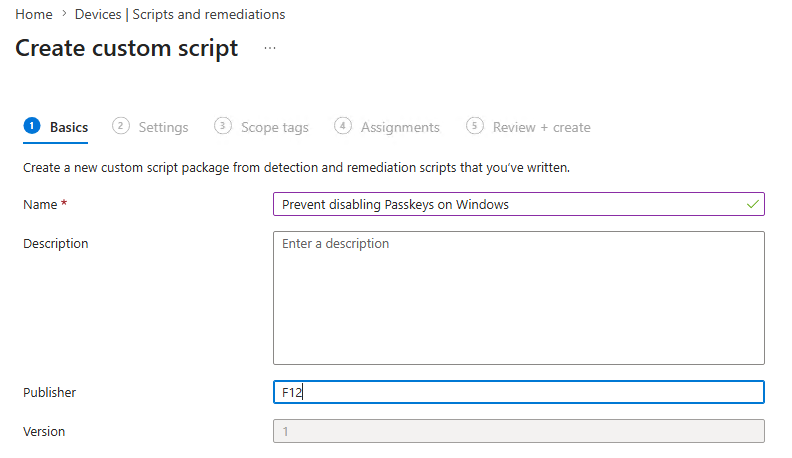Click the step 4 number icon
Image resolution: width=792 pixels, height=458 pixels.
pyautogui.click(x=343, y=126)
